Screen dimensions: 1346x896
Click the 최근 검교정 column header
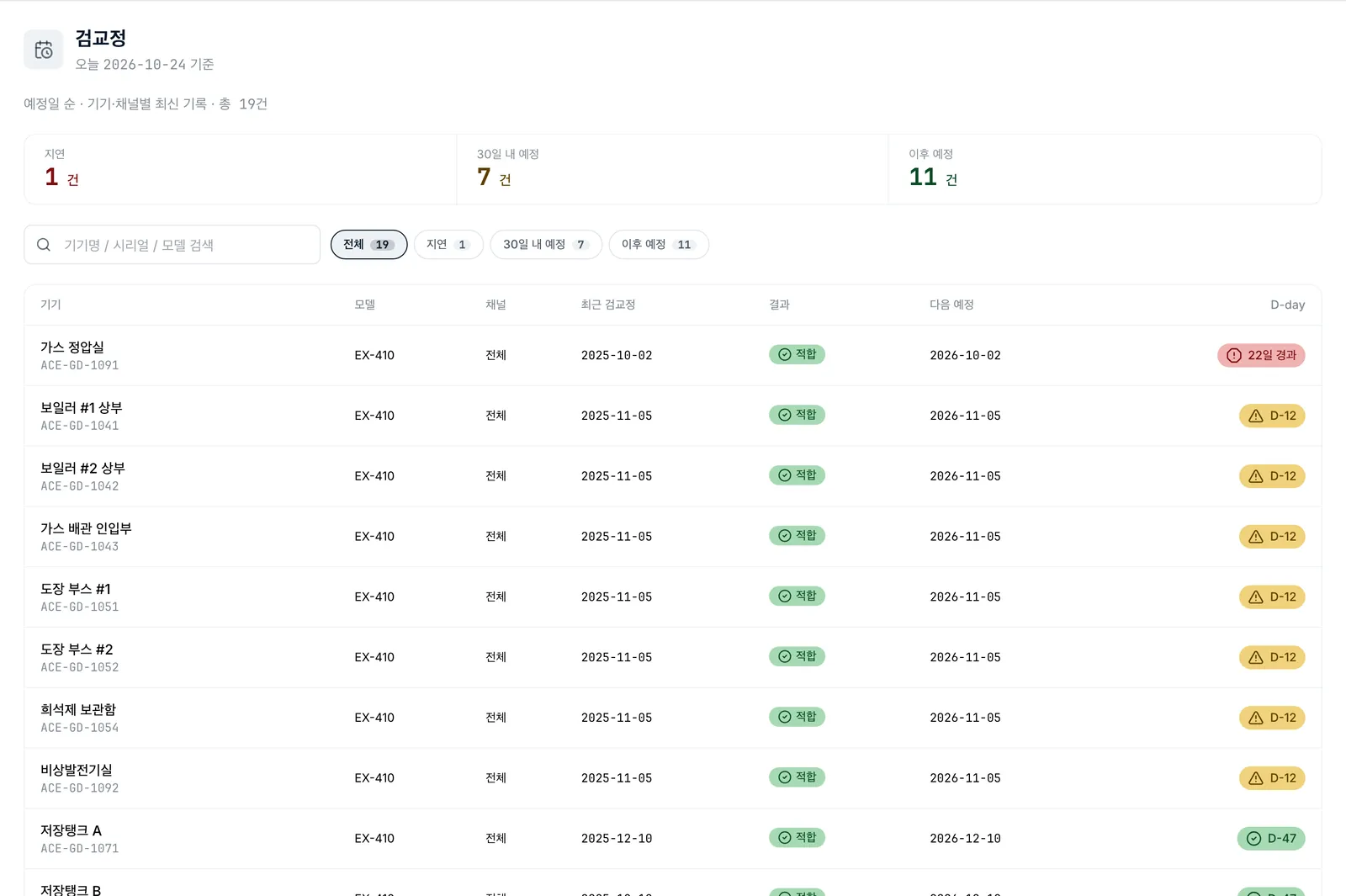coord(608,305)
